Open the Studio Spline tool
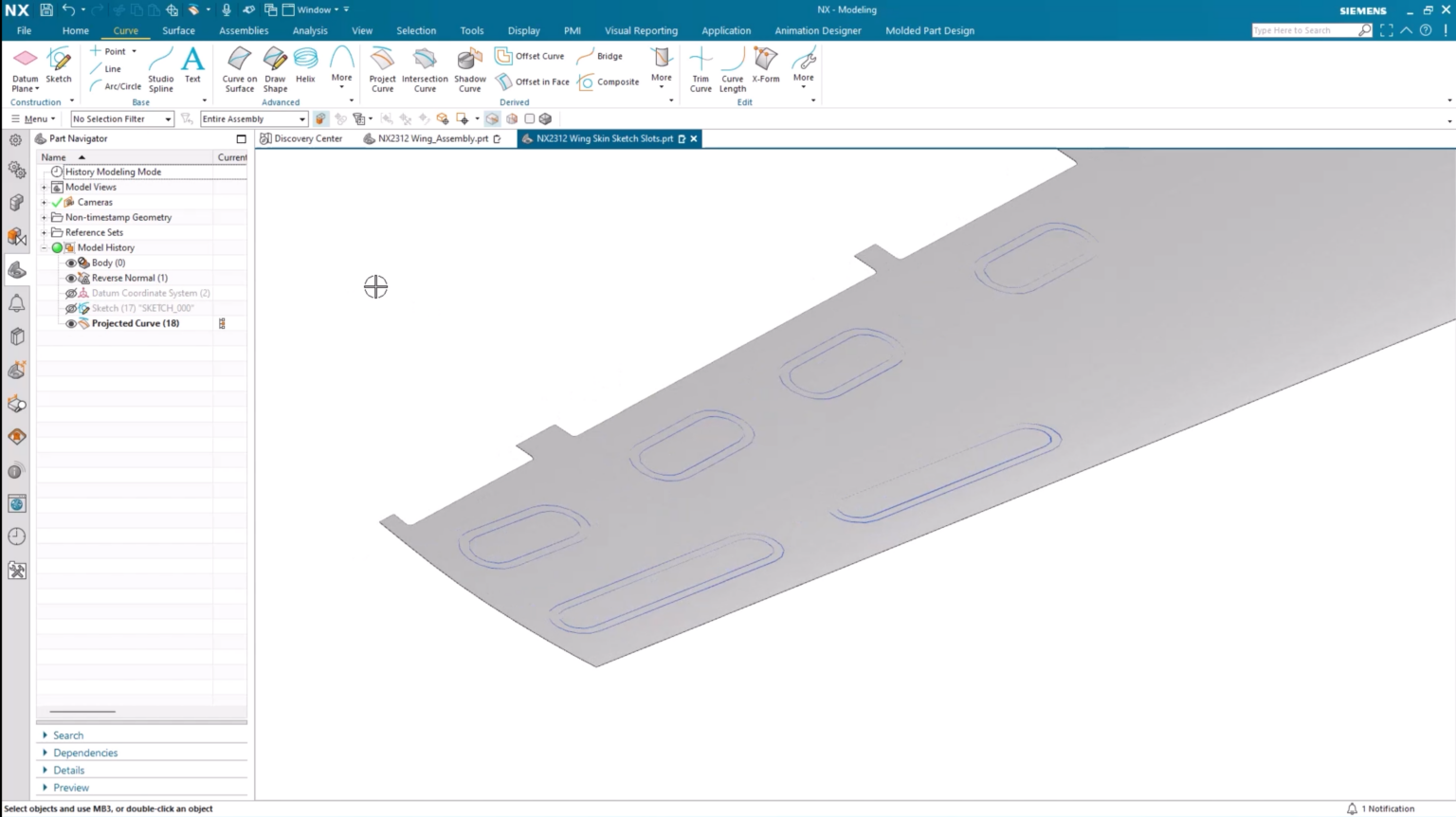Viewport: 1456px width, 817px height. pyautogui.click(x=161, y=69)
